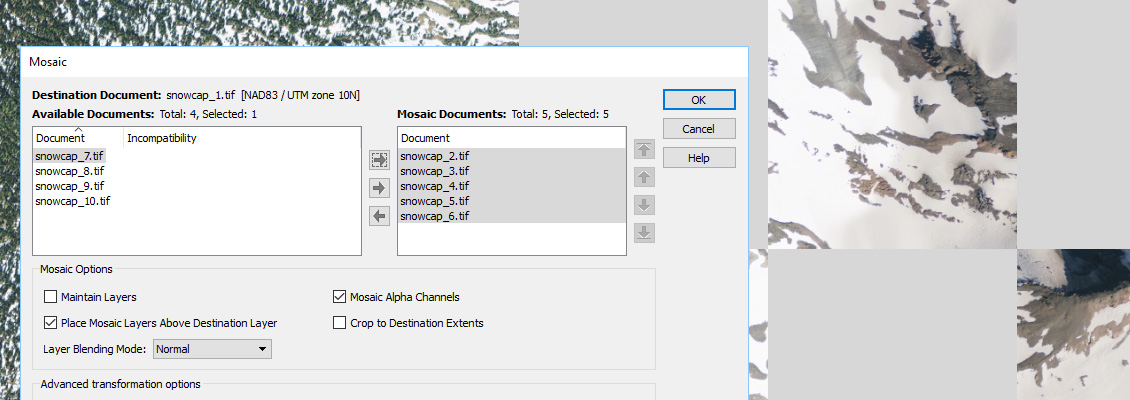Viewport: 1130px width, 400px height.
Task: Select snowcap_9.tif in Available Documents
Action: (x=70, y=186)
